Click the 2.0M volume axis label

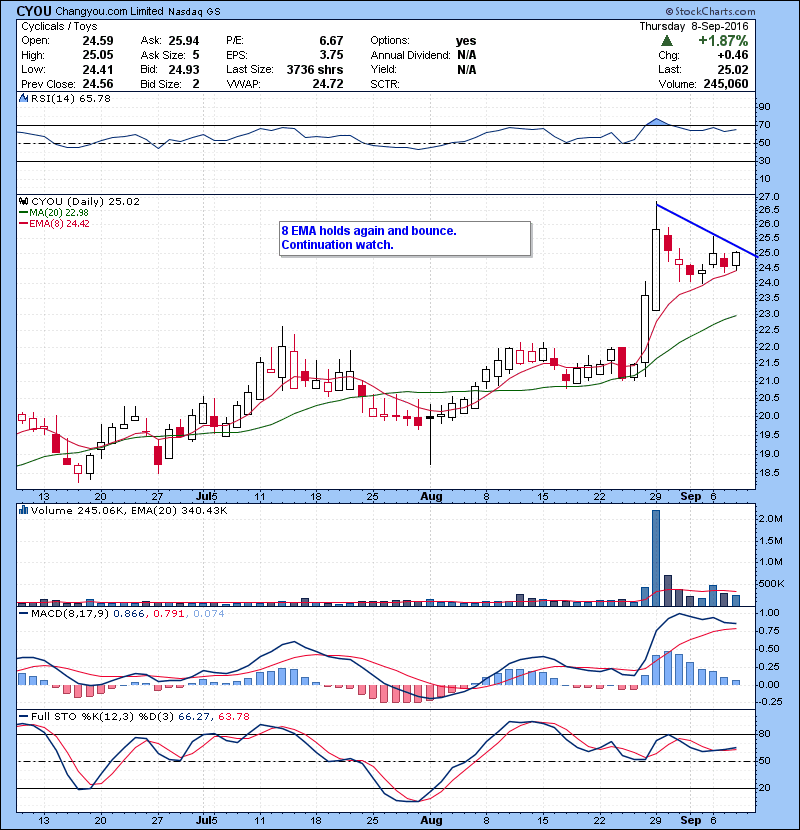(770, 519)
